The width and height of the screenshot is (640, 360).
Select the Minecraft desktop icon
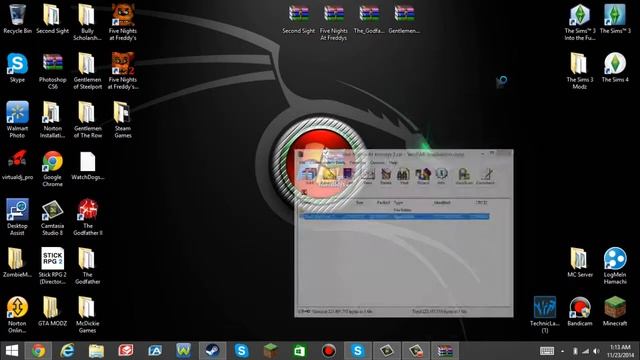(615, 311)
